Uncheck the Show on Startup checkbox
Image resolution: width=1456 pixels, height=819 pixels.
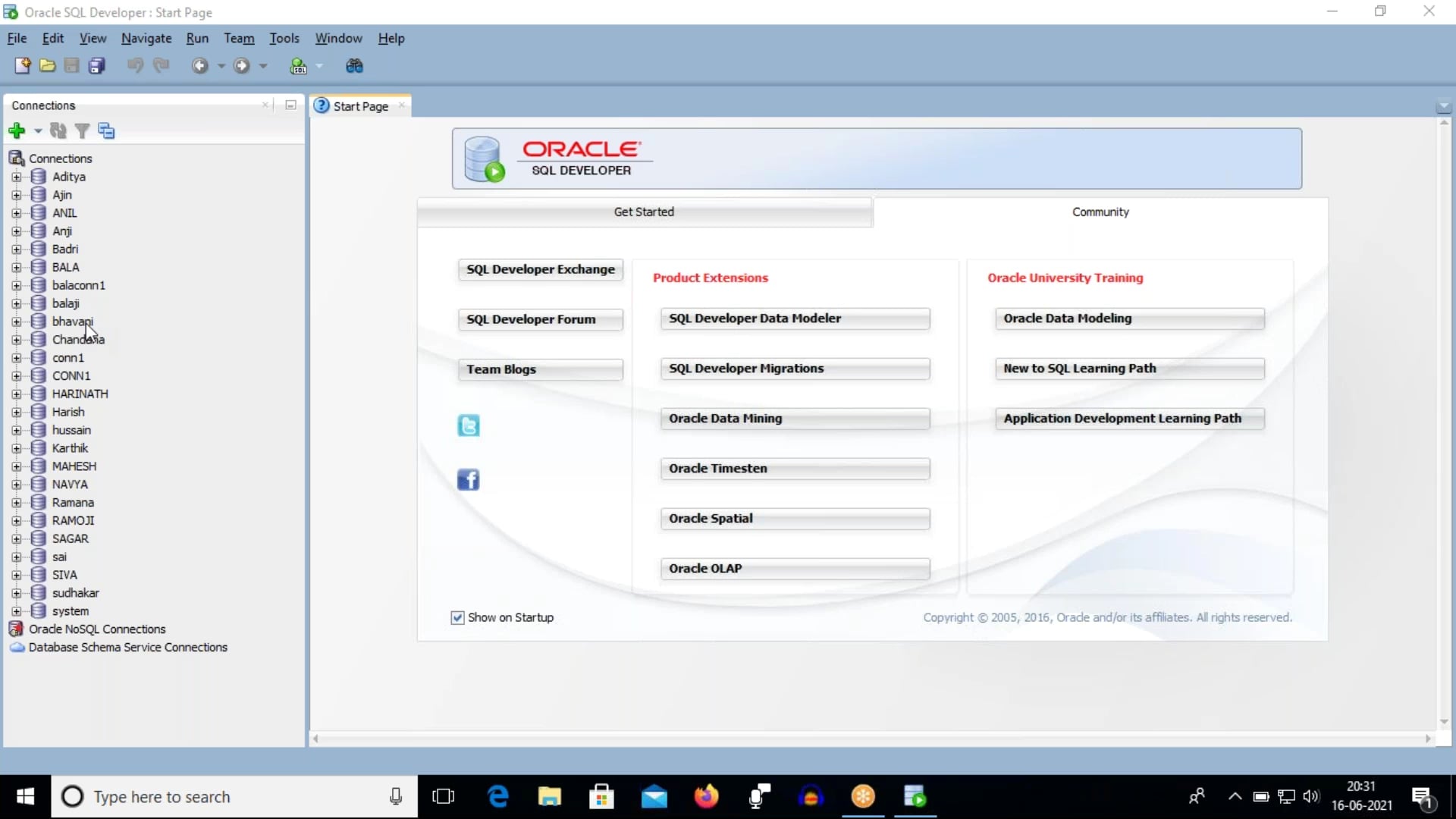[456, 617]
